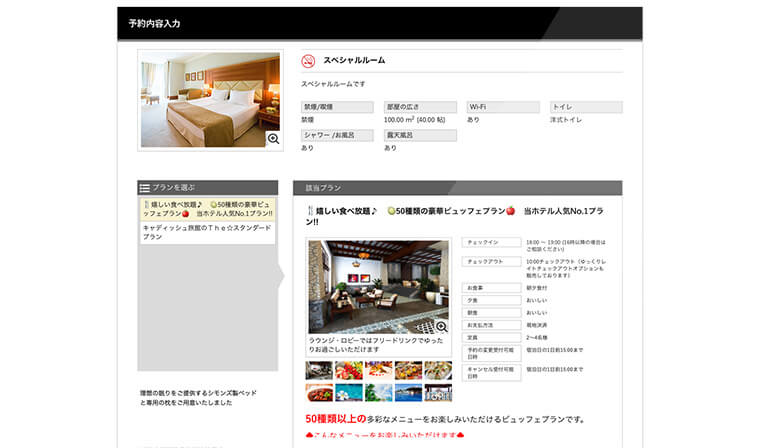Select the night building thumbnail ending the bottom row
The image size is (760, 448).
438,393
